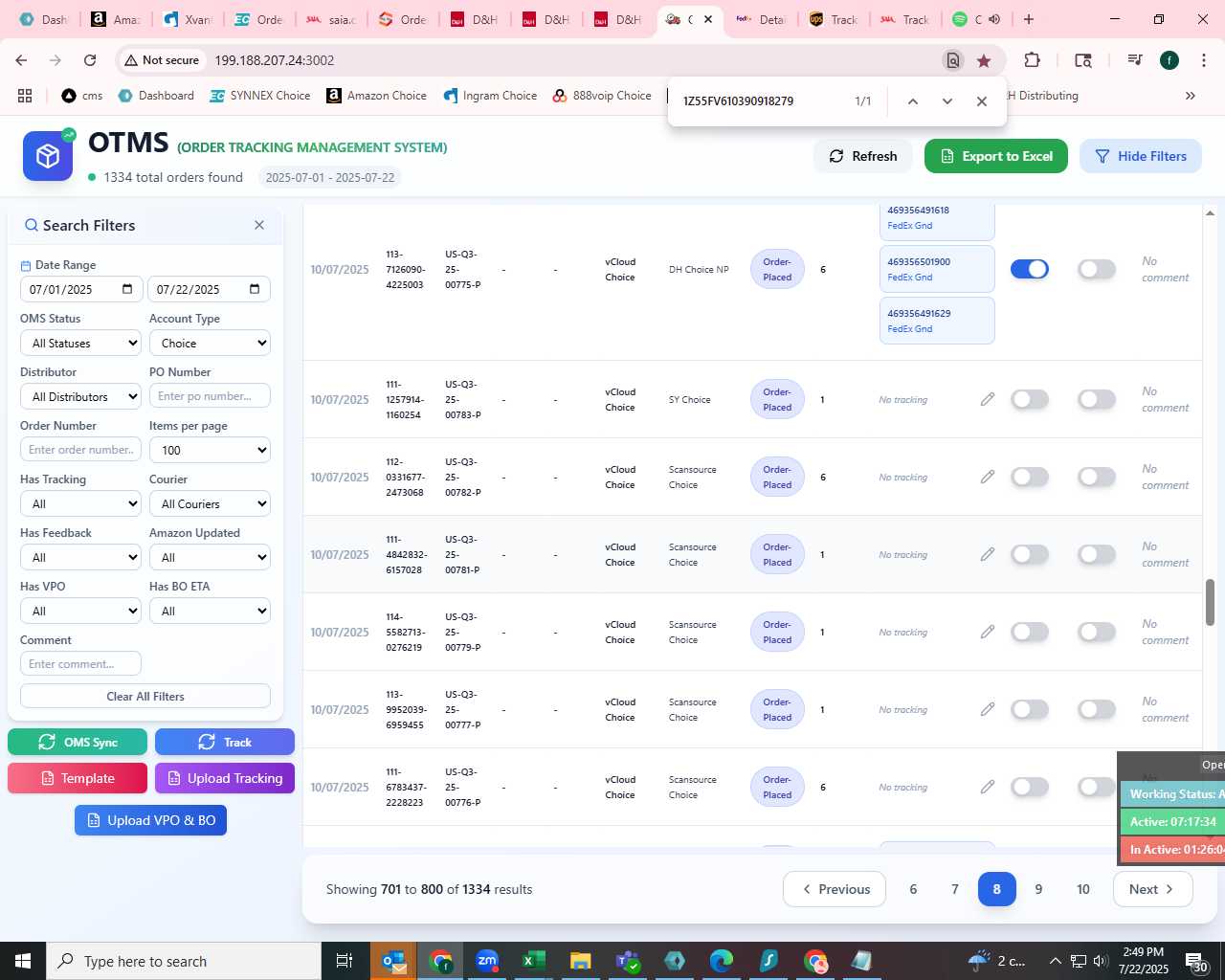Go to previous find-in-page match
The width and height of the screenshot is (1225, 980).
click(x=913, y=101)
